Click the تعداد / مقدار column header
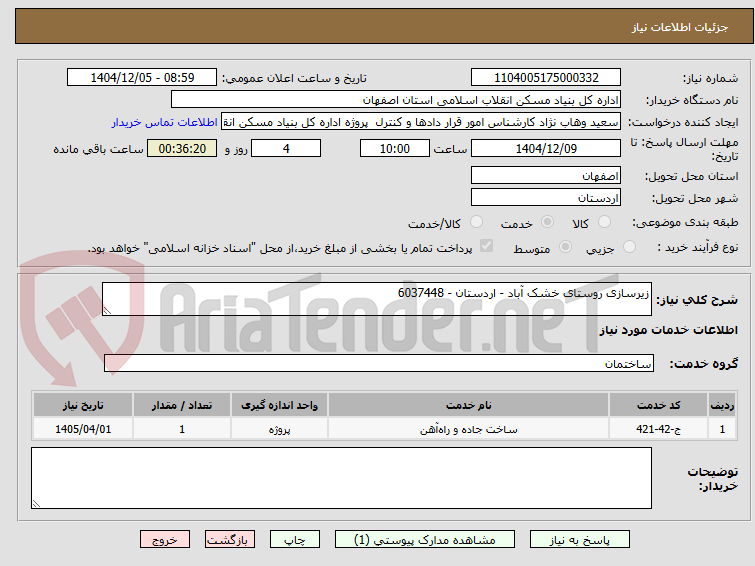755x566 pixels. point(182,405)
